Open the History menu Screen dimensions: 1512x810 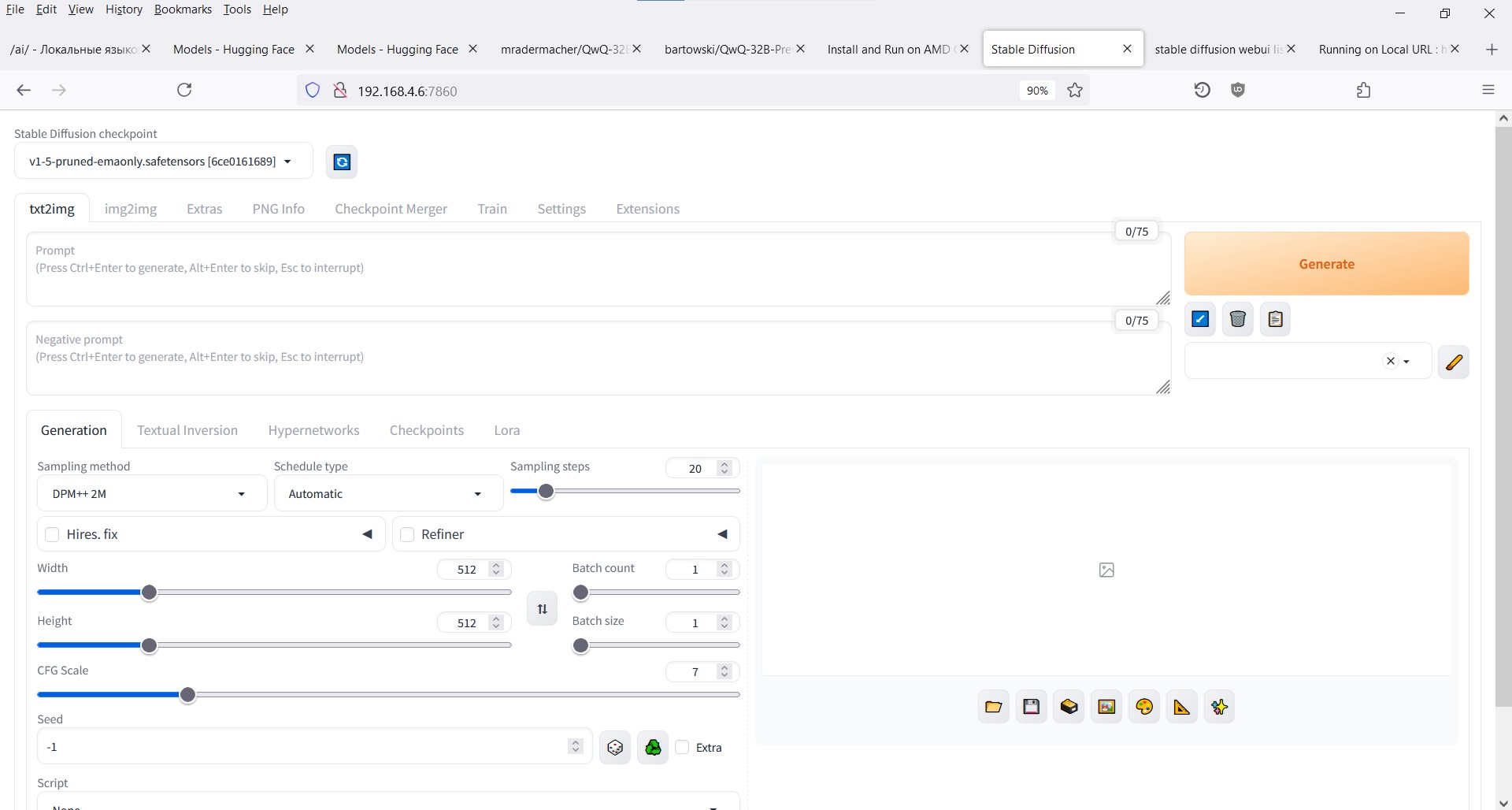124,9
